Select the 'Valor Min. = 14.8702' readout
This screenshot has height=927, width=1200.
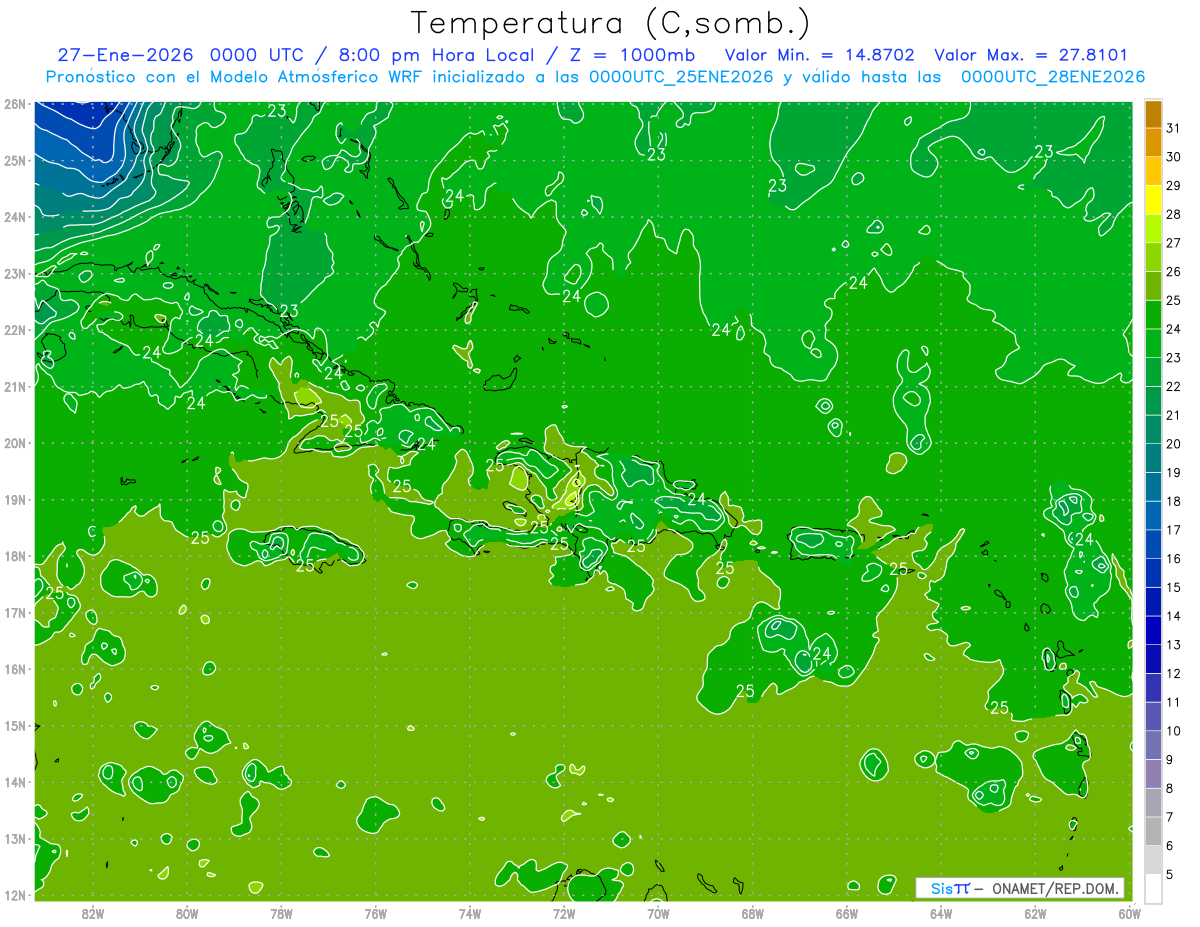[x=819, y=55]
